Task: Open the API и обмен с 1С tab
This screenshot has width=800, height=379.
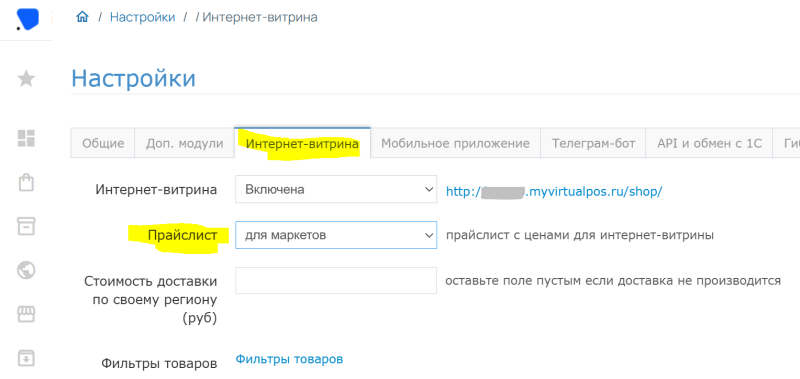Action: (710, 144)
